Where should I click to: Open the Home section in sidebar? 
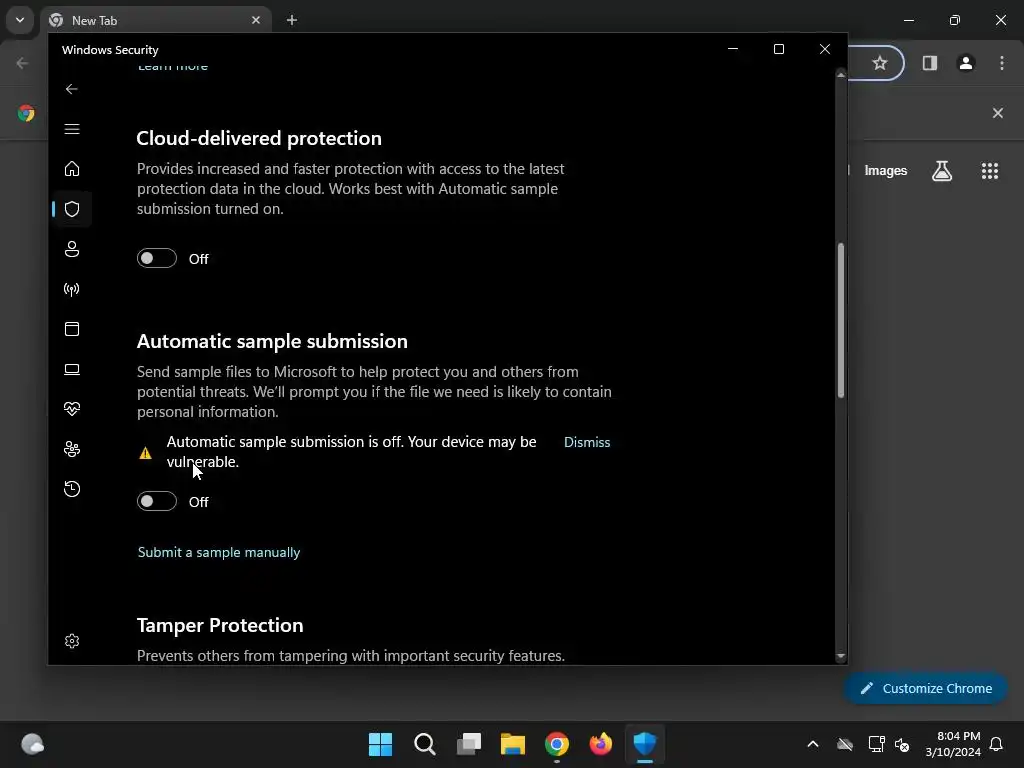click(72, 169)
